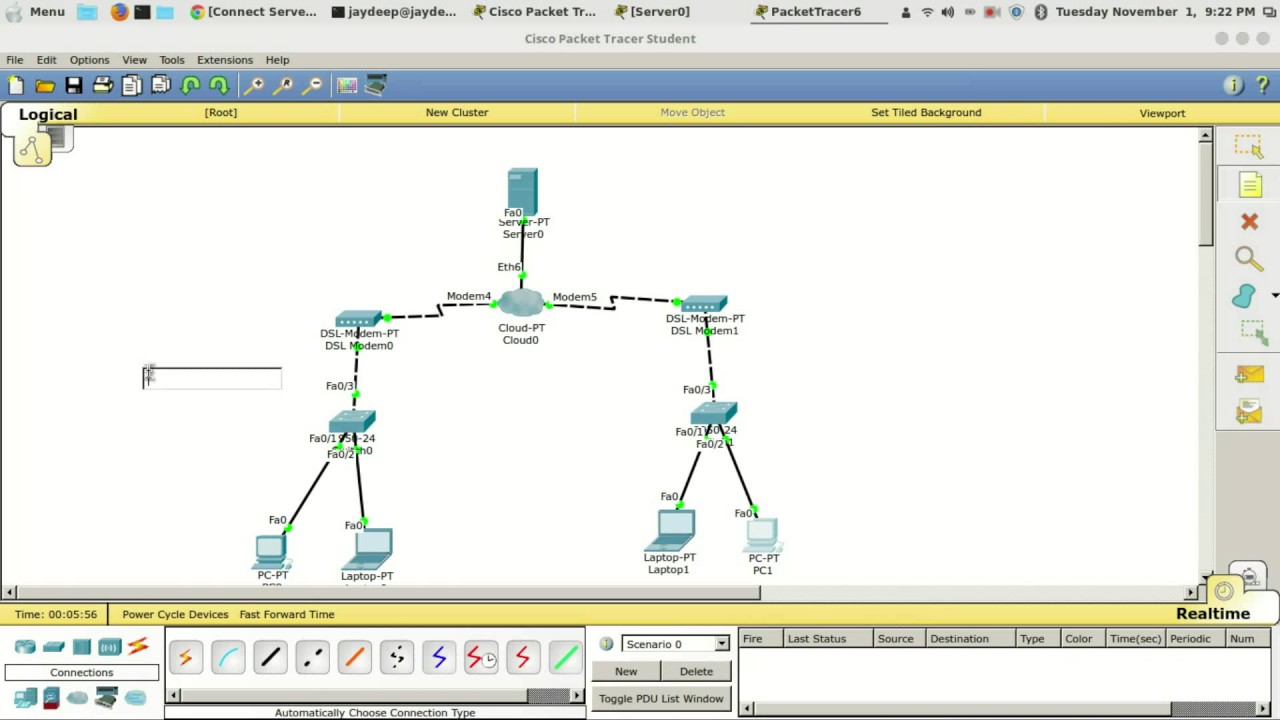Create a new scenario with New button

click(626, 671)
